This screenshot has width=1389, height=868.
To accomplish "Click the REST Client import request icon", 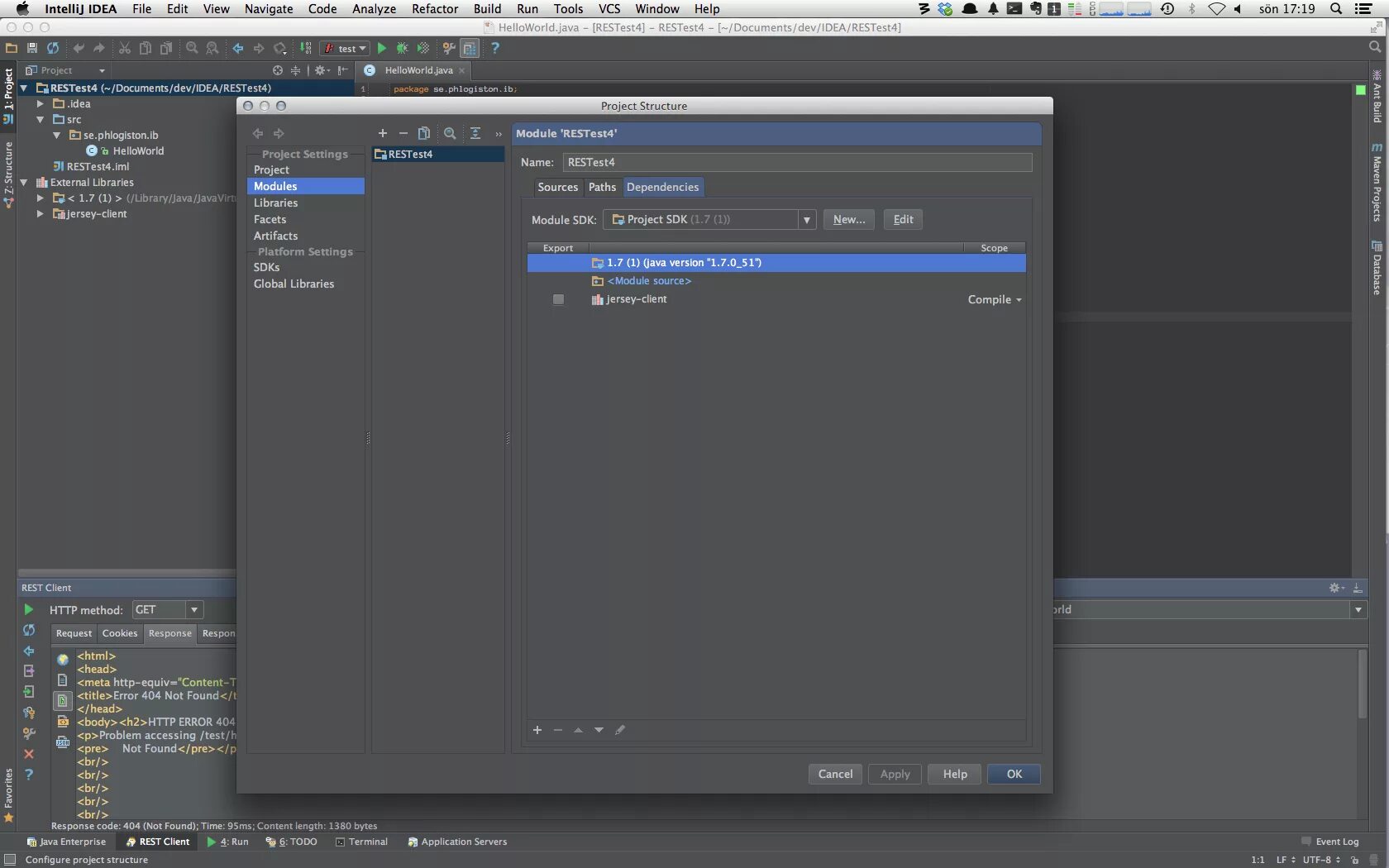I will (29, 692).
